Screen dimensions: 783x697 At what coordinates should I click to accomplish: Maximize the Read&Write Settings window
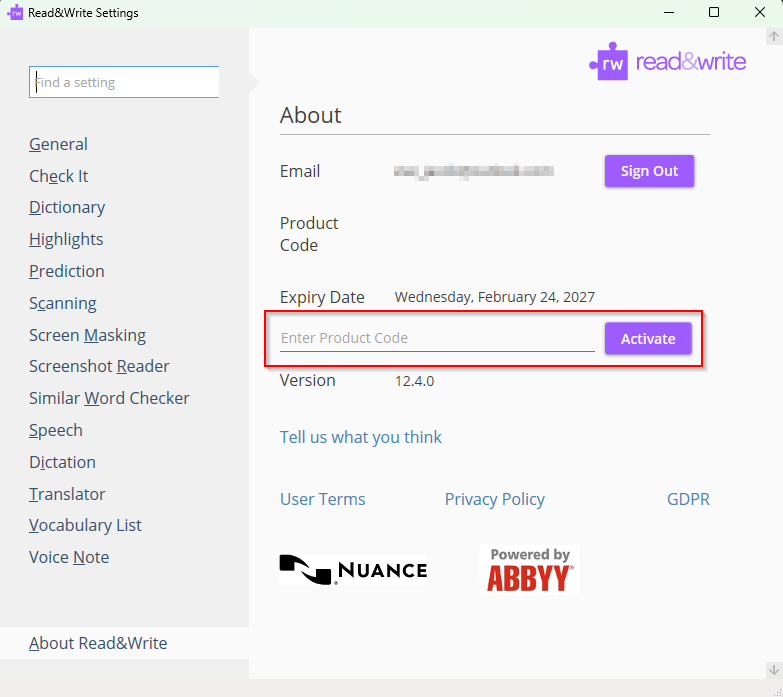[714, 12]
